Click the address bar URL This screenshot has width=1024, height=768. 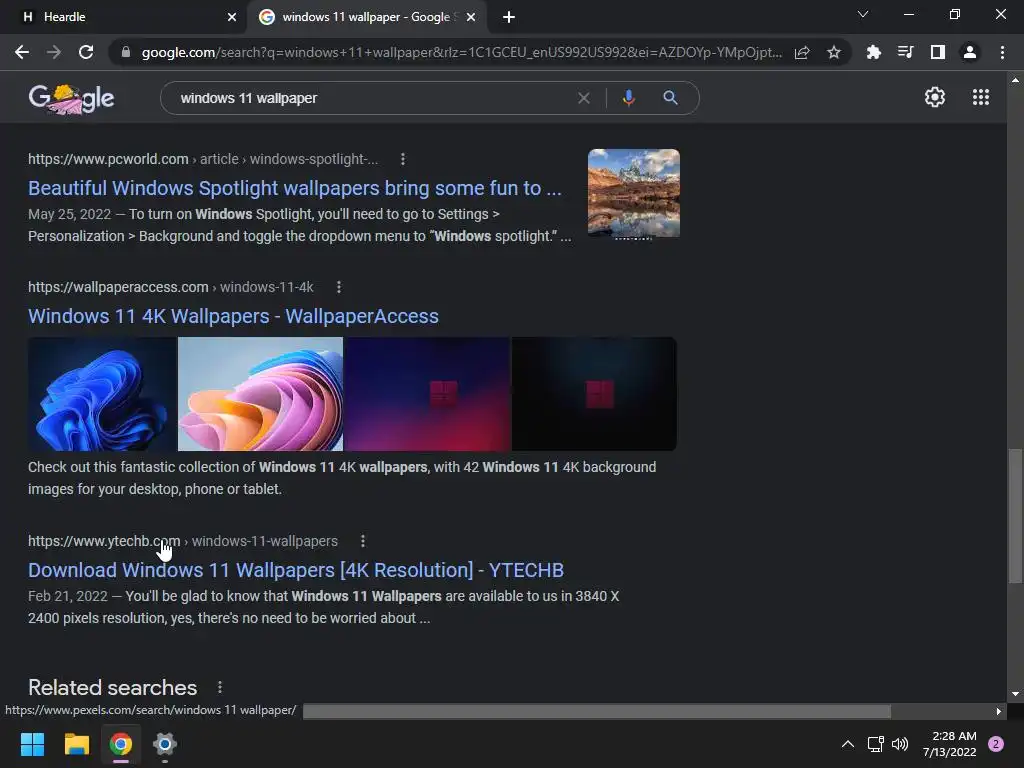tap(461, 52)
